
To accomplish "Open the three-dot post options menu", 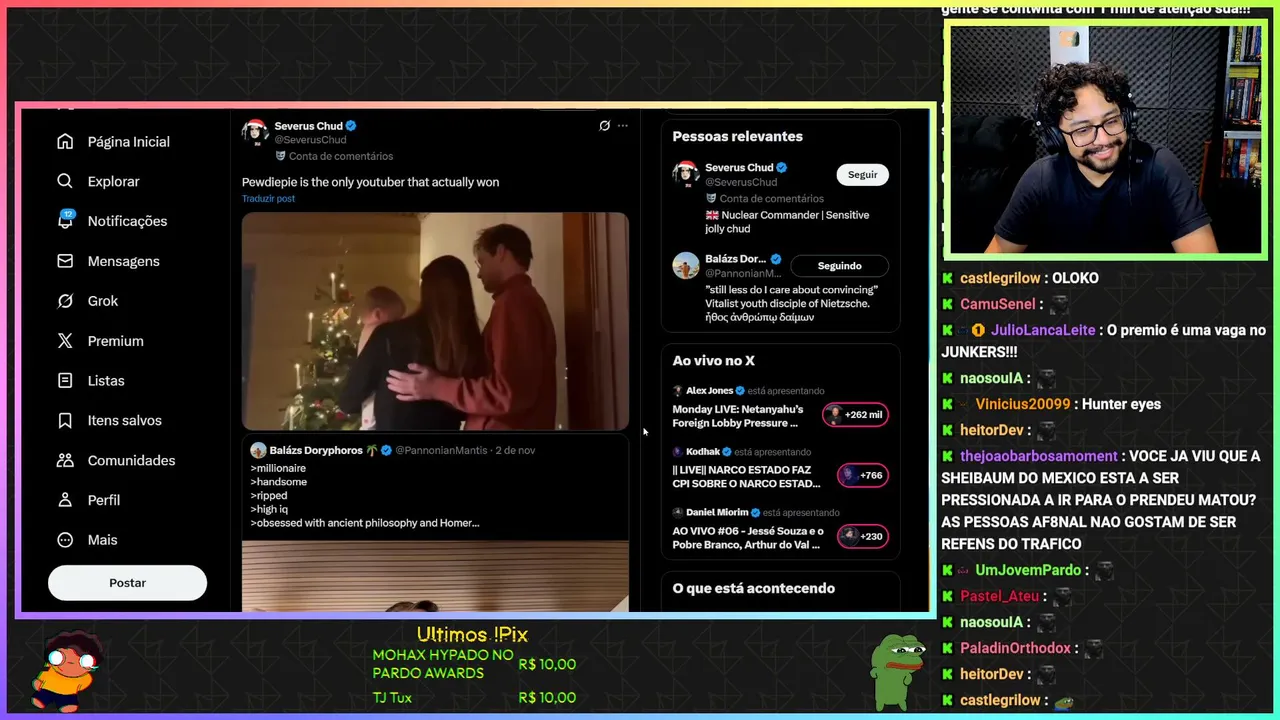I will pos(623,126).
